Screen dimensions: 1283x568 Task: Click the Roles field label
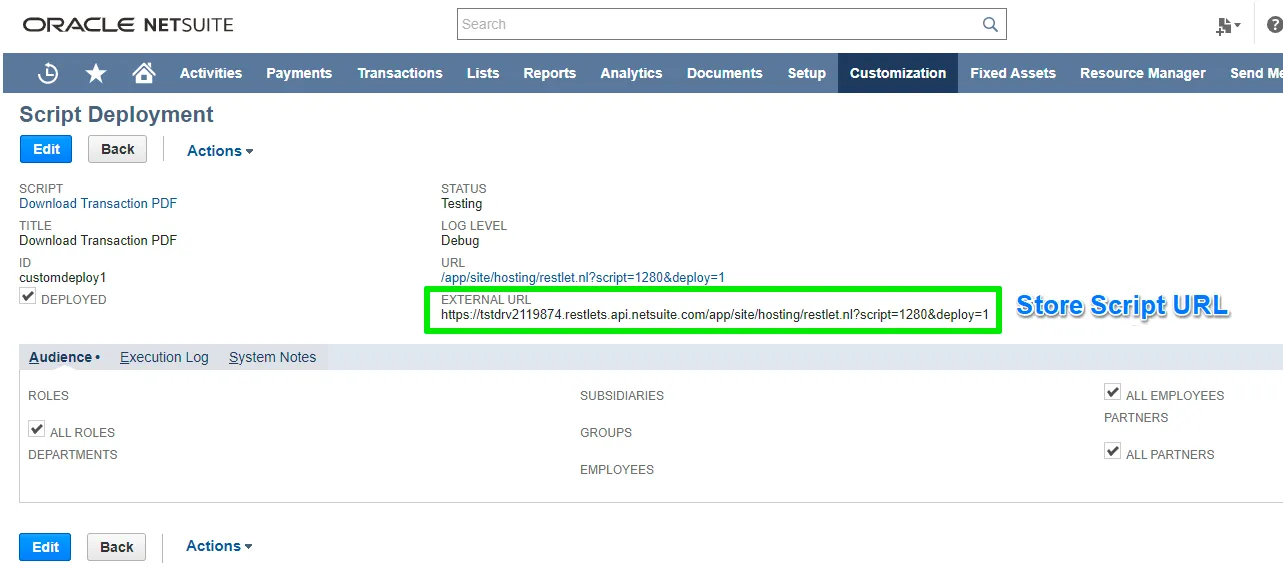coord(48,396)
